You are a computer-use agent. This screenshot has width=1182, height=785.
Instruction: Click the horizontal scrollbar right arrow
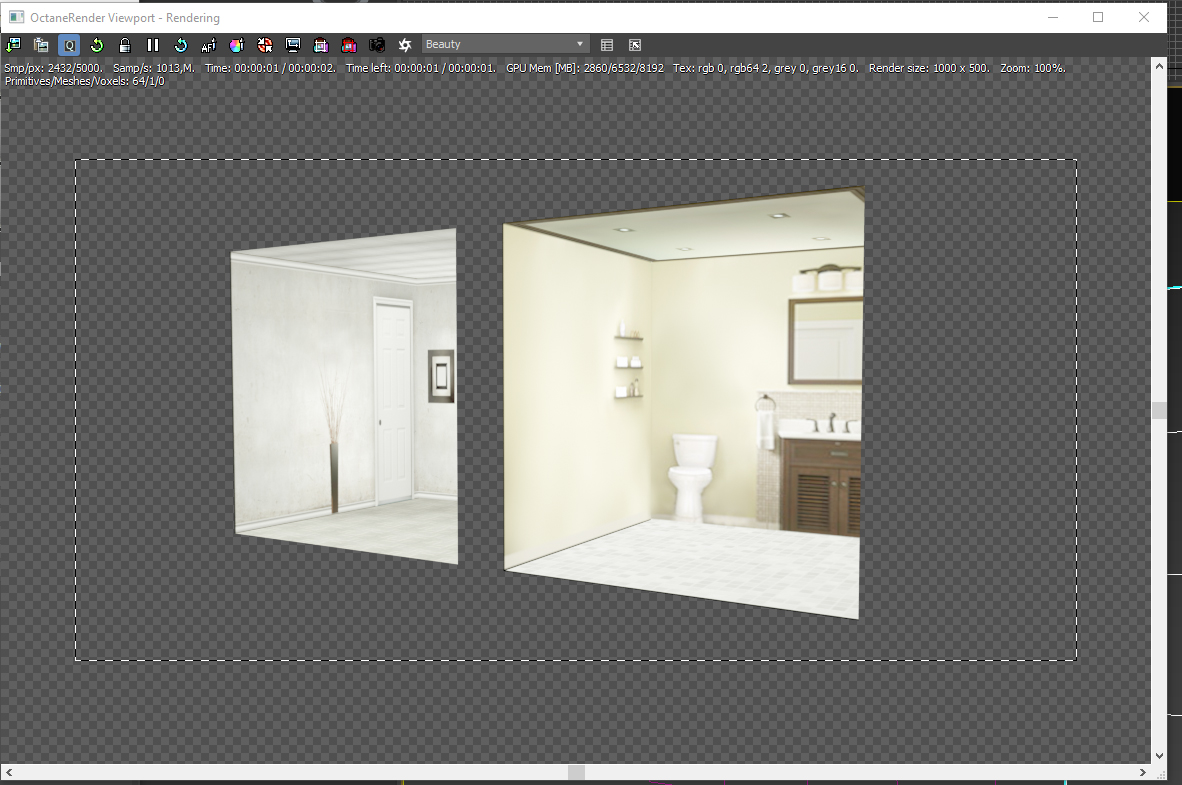click(x=1143, y=772)
